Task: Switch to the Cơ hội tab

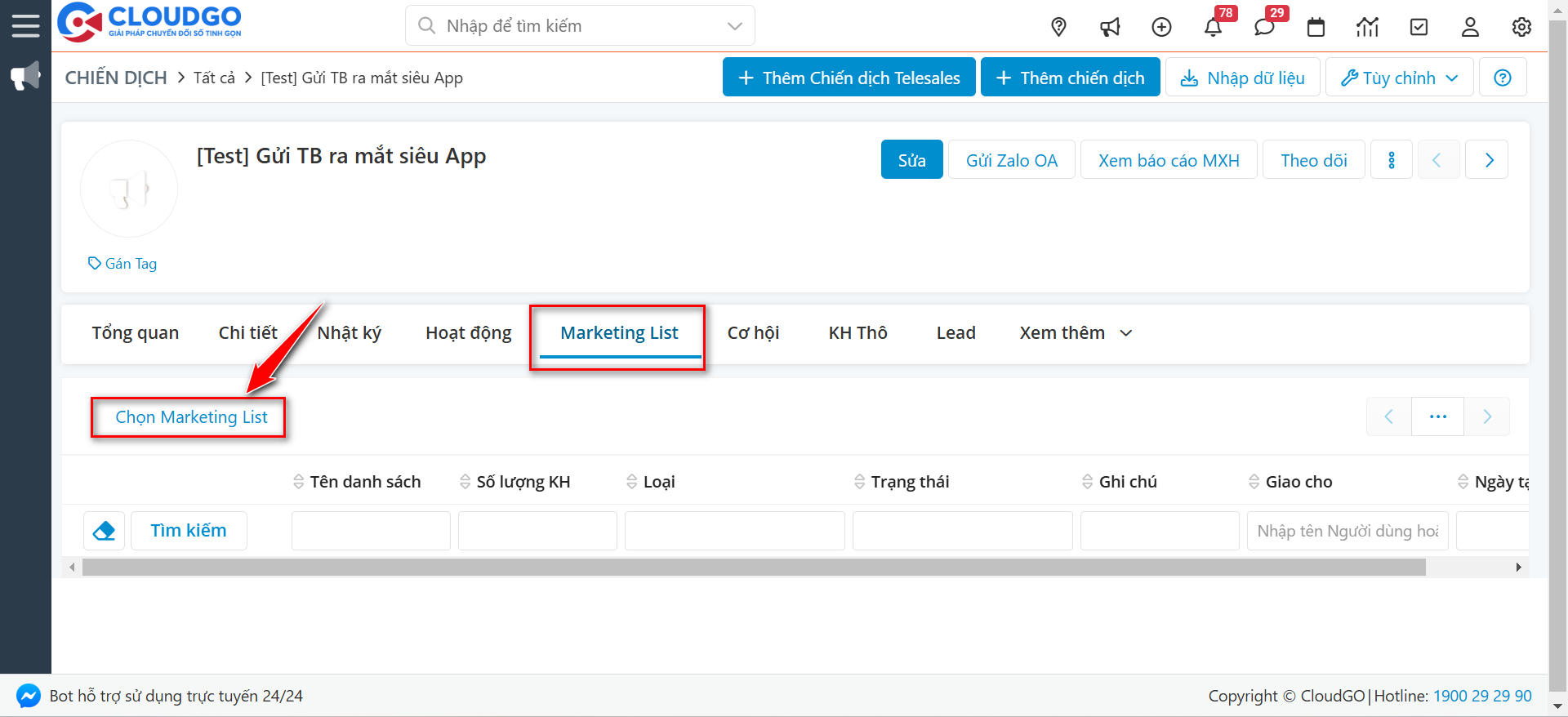Action: [753, 333]
